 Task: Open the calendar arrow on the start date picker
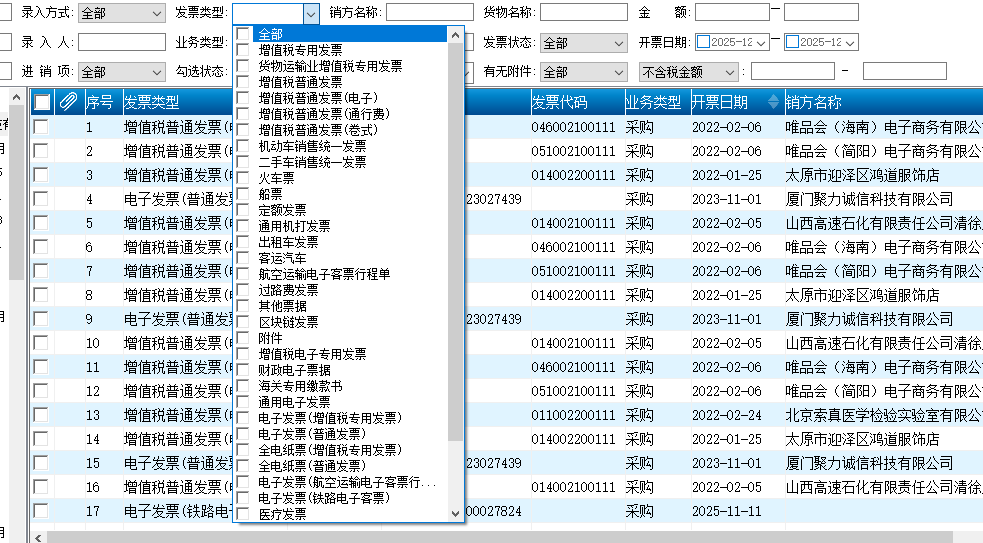pos(762,43)
